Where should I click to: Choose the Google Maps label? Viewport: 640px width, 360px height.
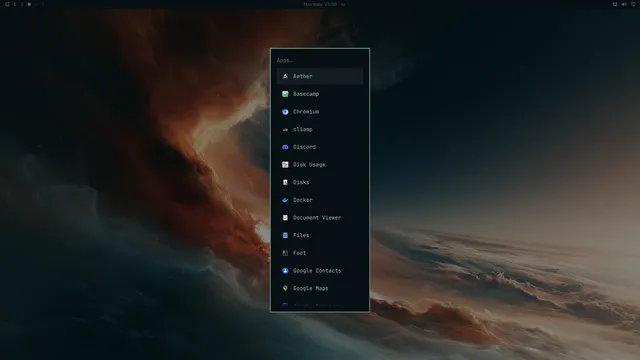click(311, 288)
